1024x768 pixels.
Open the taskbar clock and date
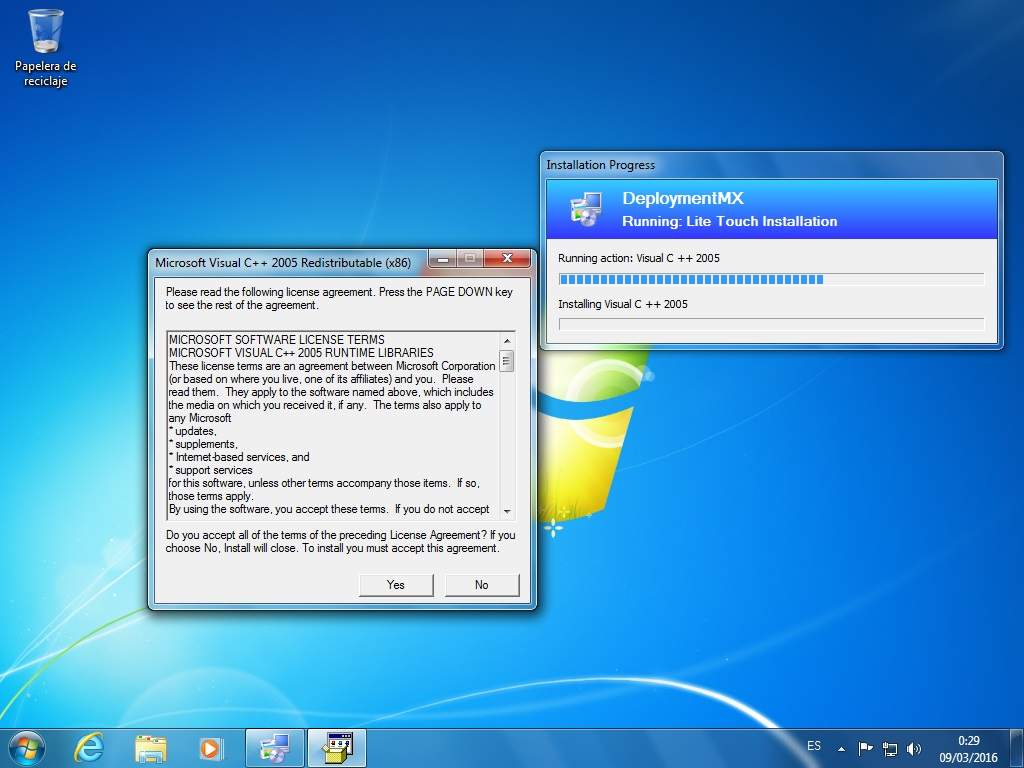(x=968, y=748)
